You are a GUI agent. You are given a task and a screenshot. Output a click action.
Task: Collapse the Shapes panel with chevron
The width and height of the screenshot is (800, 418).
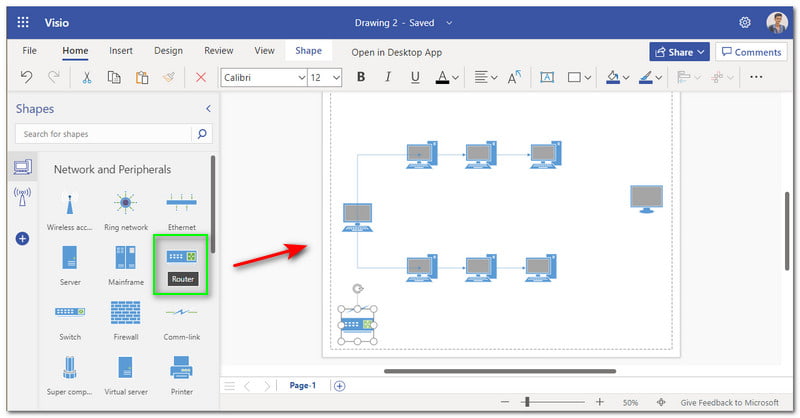pos(208,108)
